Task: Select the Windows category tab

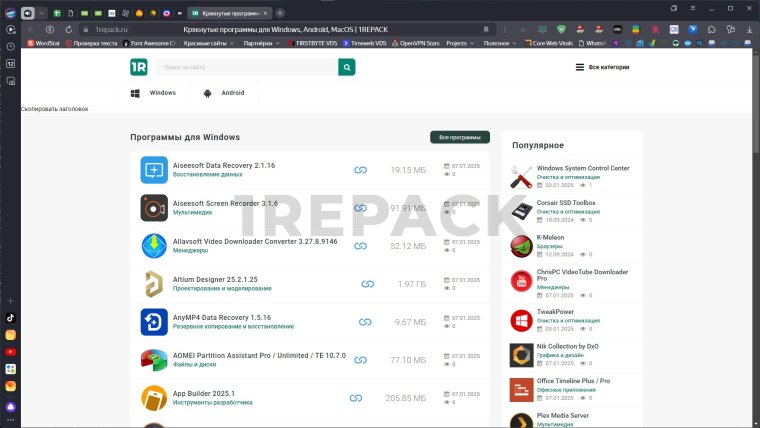Action: (153, 93)
